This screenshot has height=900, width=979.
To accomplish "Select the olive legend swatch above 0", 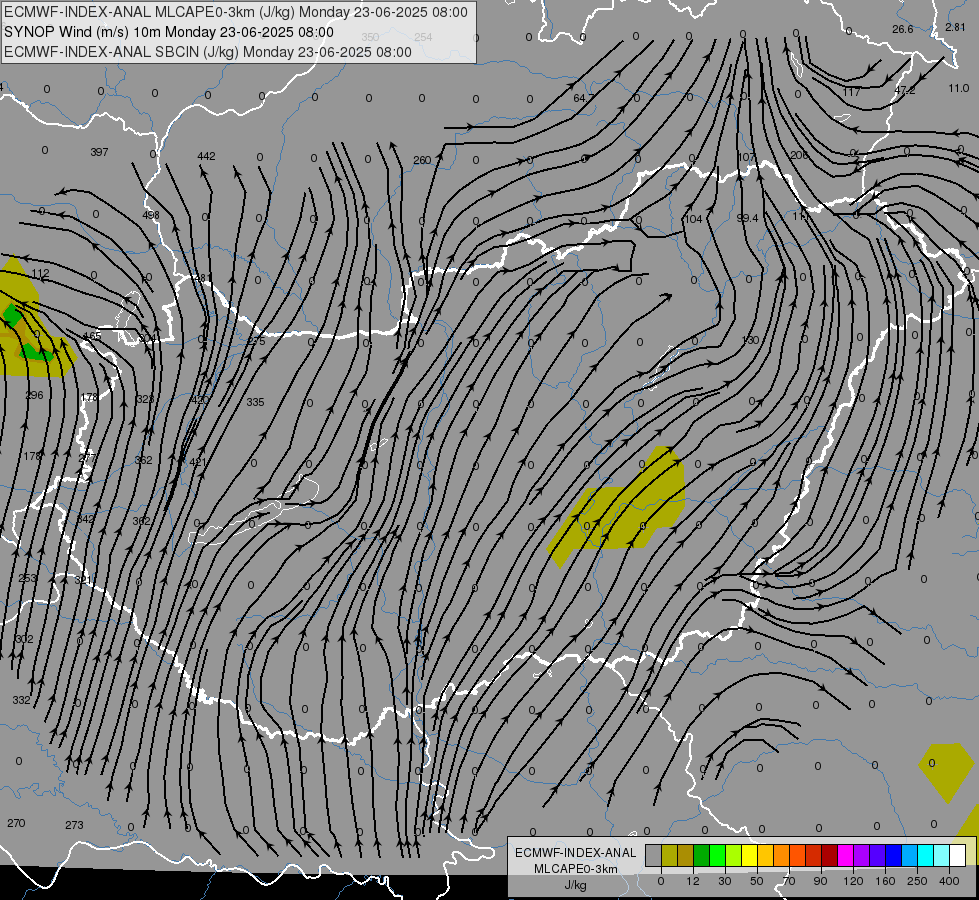I will point(669,855).
